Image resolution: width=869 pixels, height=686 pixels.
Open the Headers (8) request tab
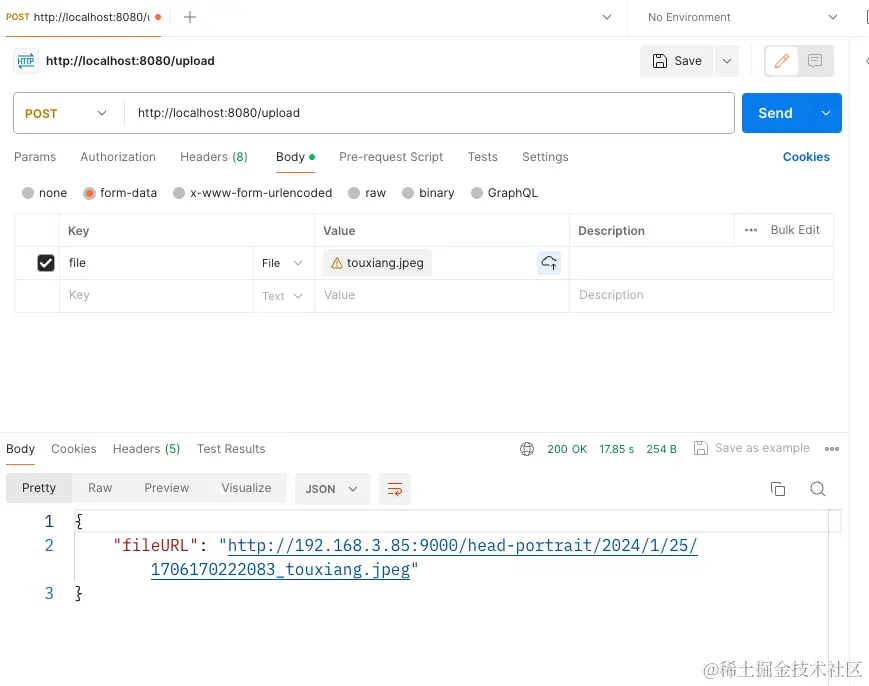[214, 157]
